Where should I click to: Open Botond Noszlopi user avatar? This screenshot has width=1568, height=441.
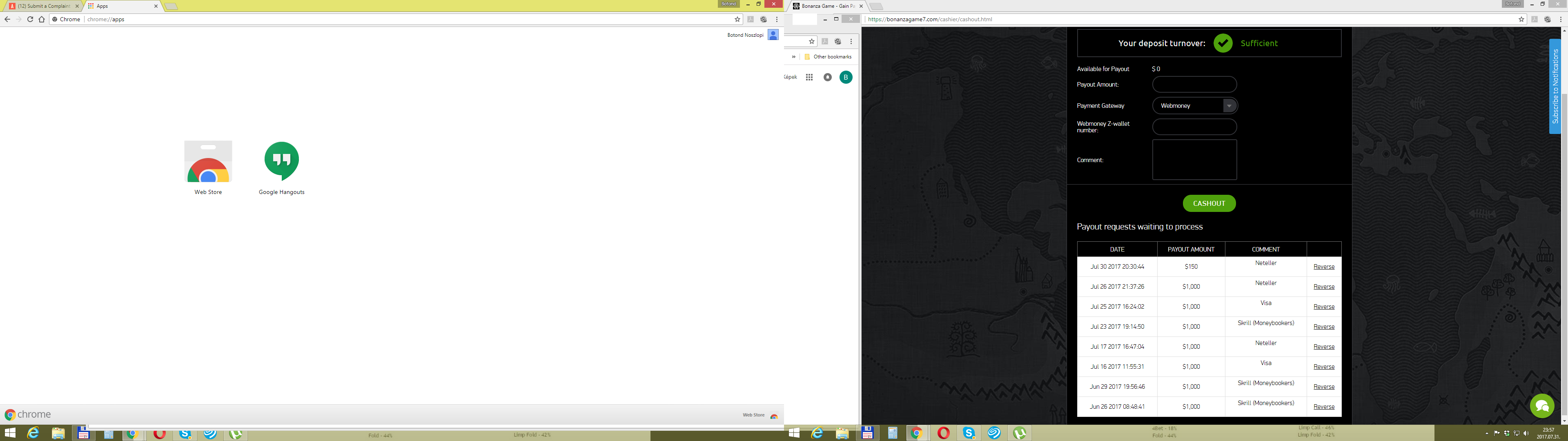773,35
